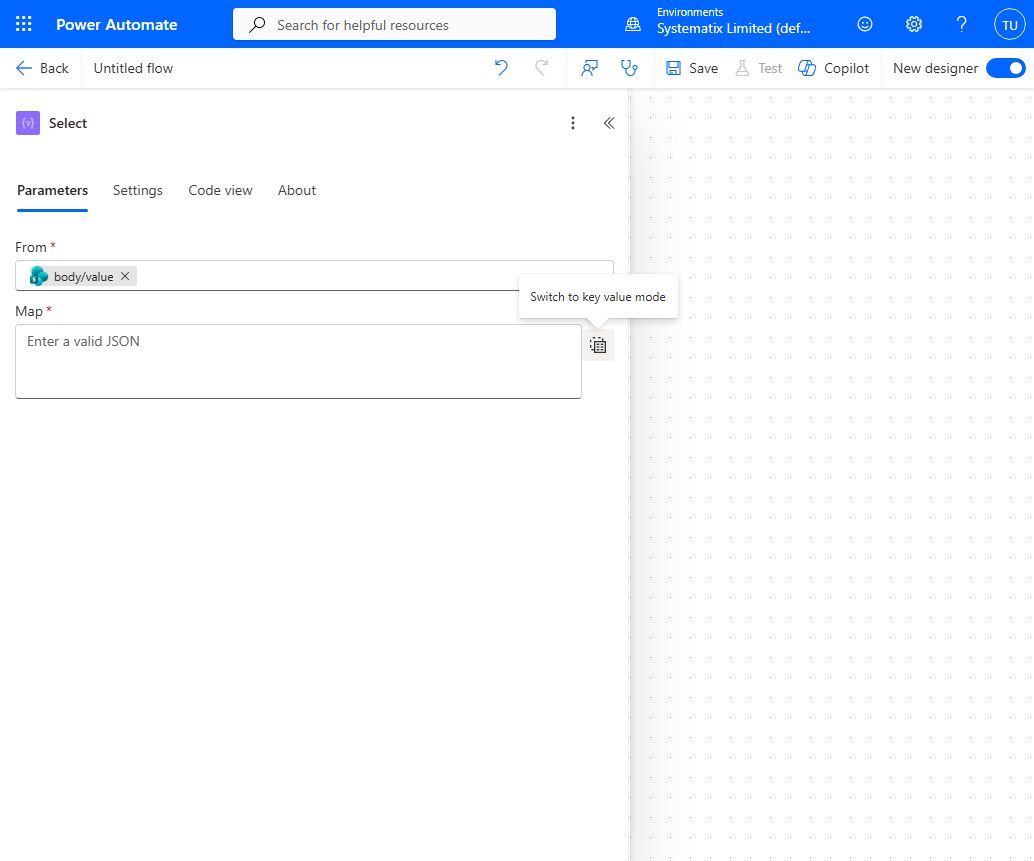The image size is (1034, 861).
Task: Click the Select action title text
Action: pyautogui.click(x=68, y=123)
